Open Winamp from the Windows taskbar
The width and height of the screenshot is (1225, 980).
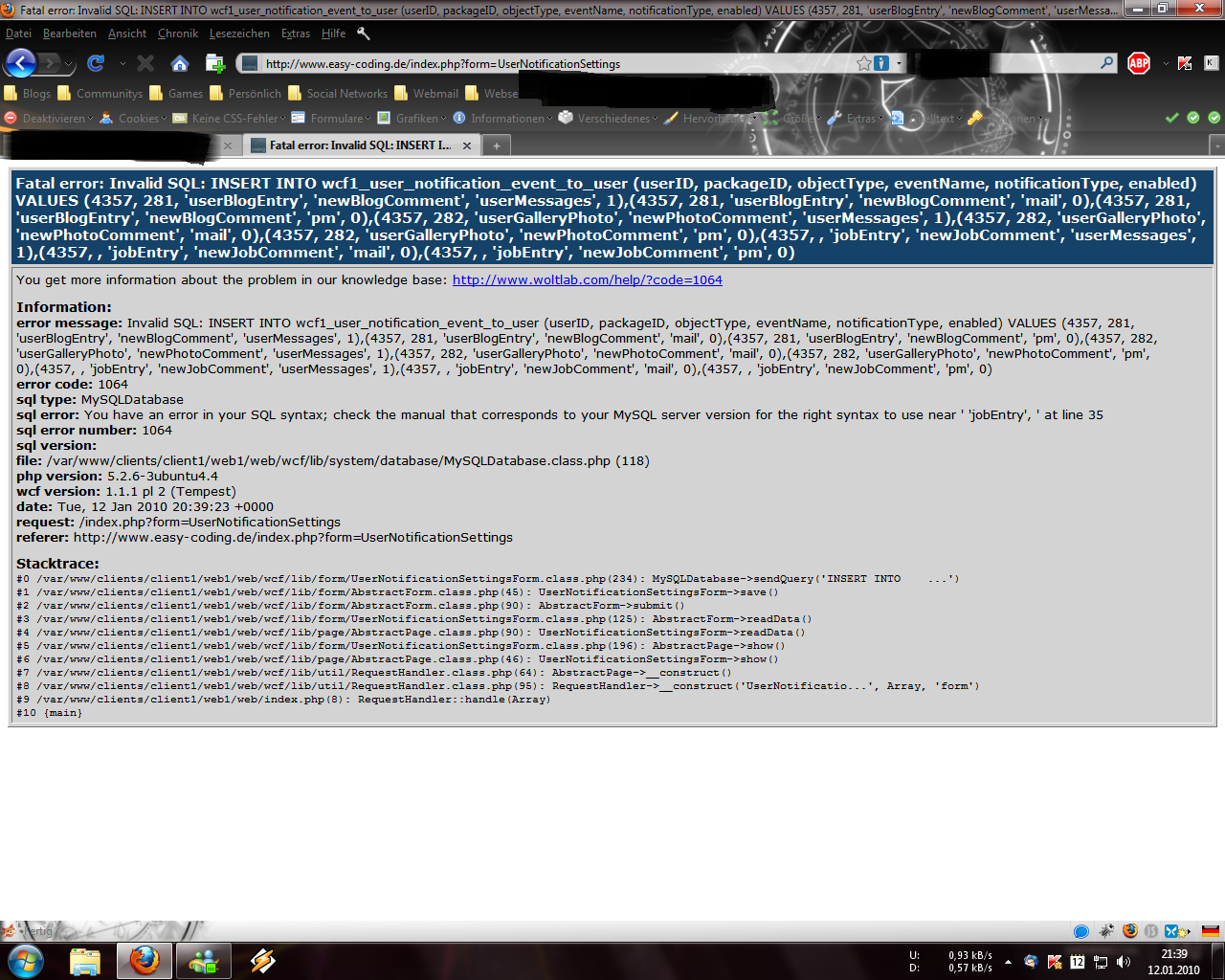point(262,960)
